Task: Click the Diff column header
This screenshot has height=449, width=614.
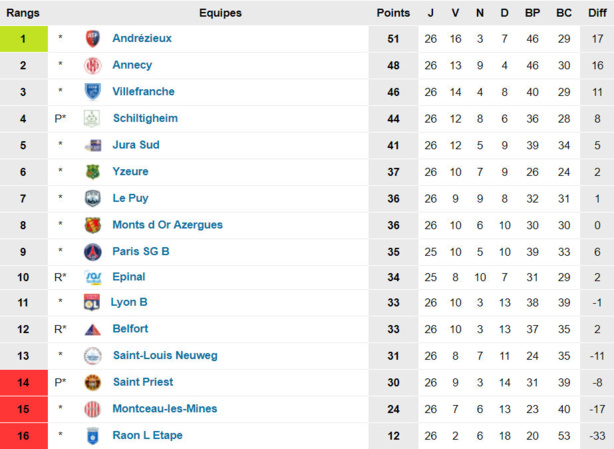Action: click(x=596, y=13)
